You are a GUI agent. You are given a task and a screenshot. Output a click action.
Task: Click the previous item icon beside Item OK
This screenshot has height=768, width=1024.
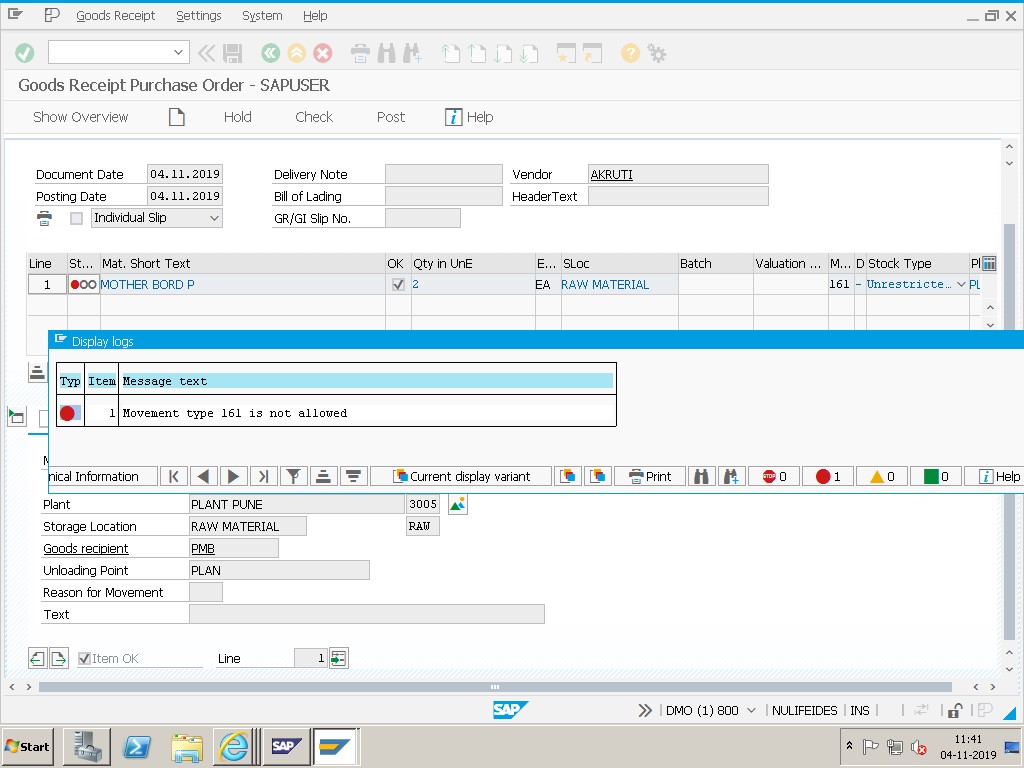point(37,658)
